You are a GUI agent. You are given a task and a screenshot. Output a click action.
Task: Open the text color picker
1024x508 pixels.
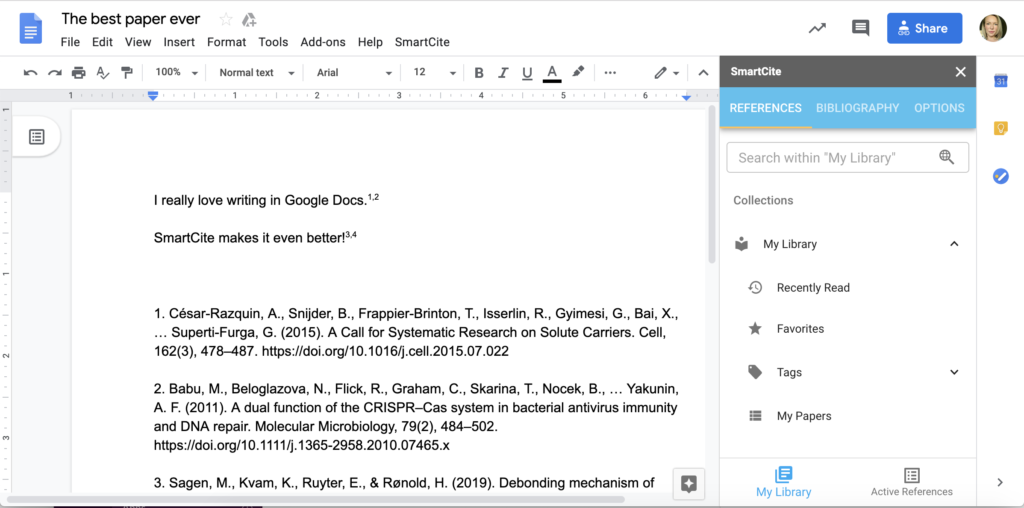tap(552, 73)
